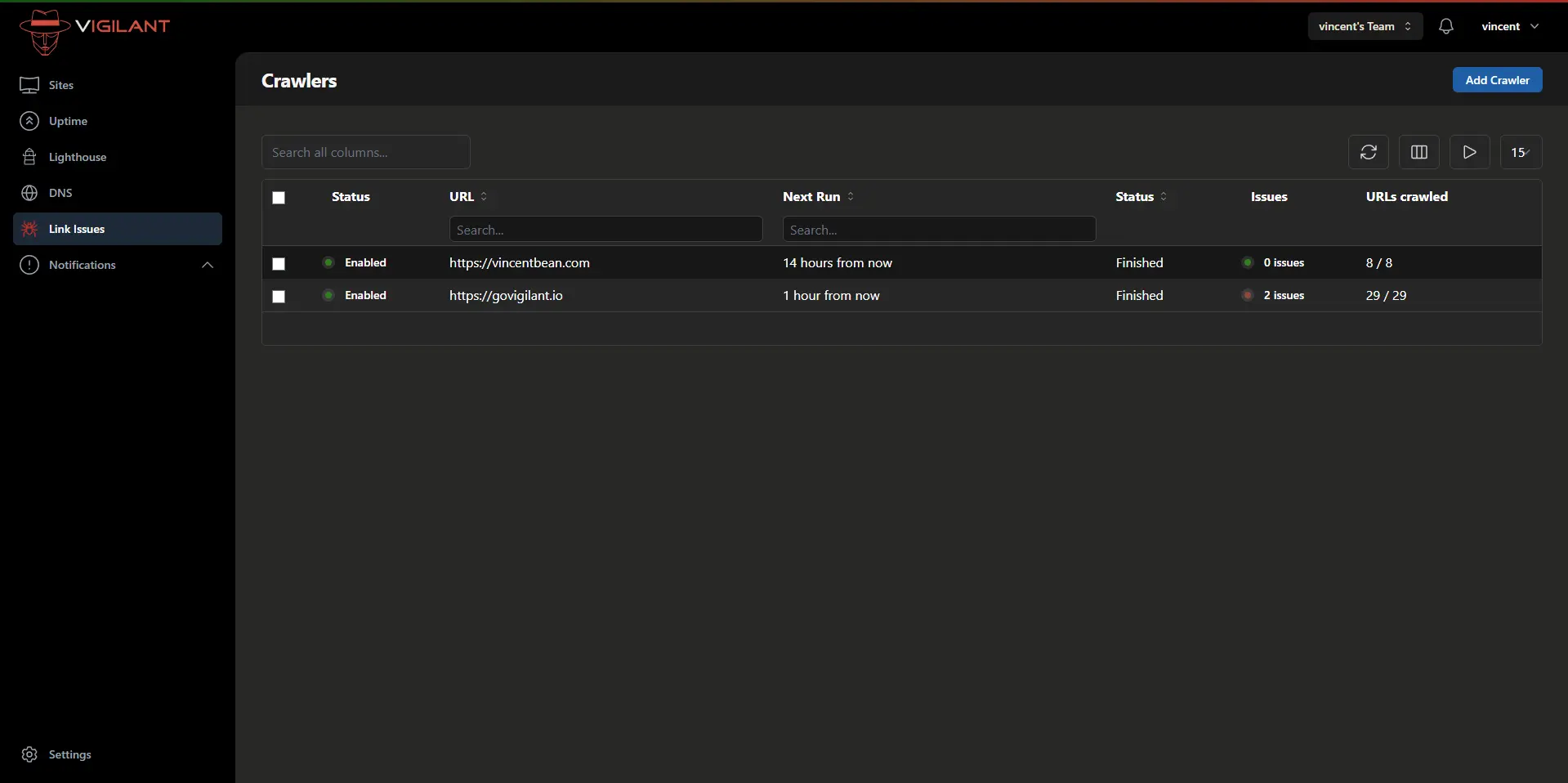Open notifications bell icon

pos(1445,26)
